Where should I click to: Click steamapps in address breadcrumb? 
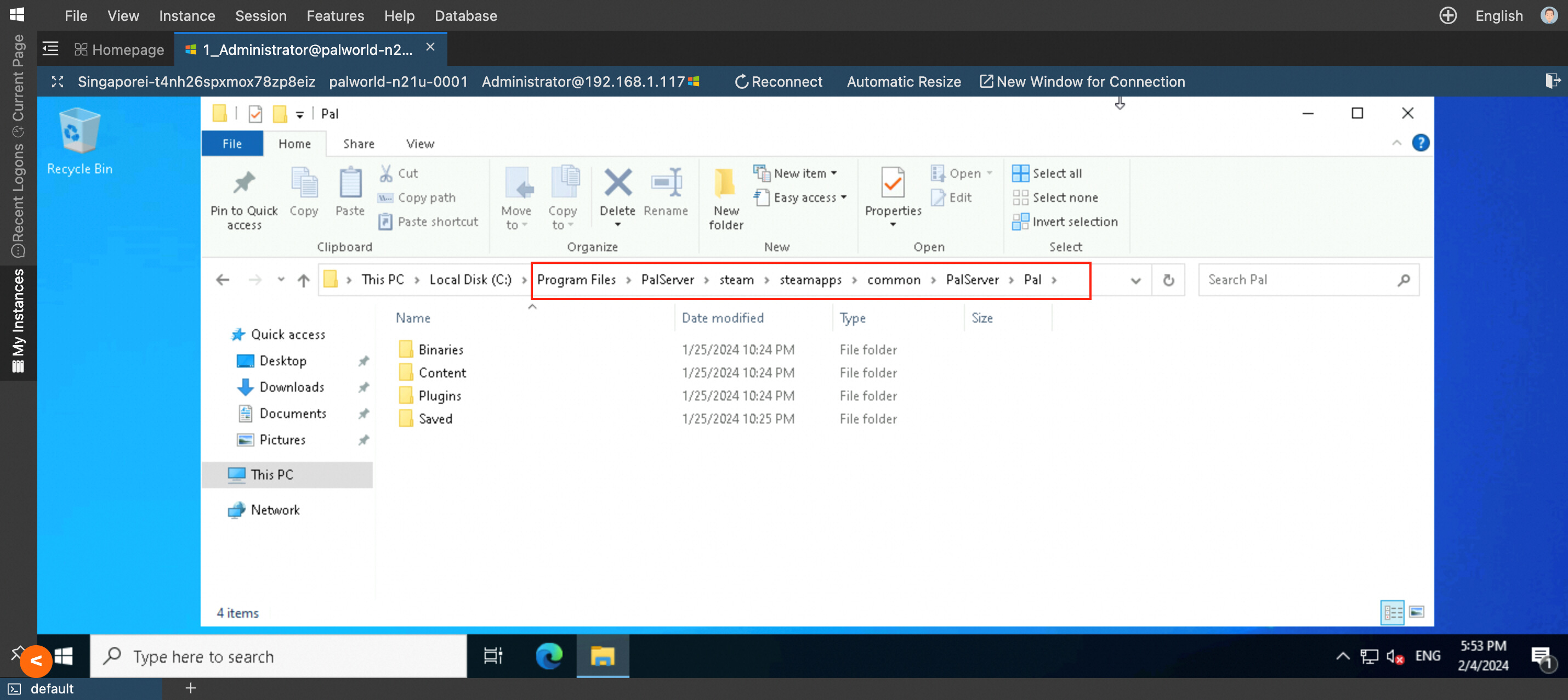810,280
